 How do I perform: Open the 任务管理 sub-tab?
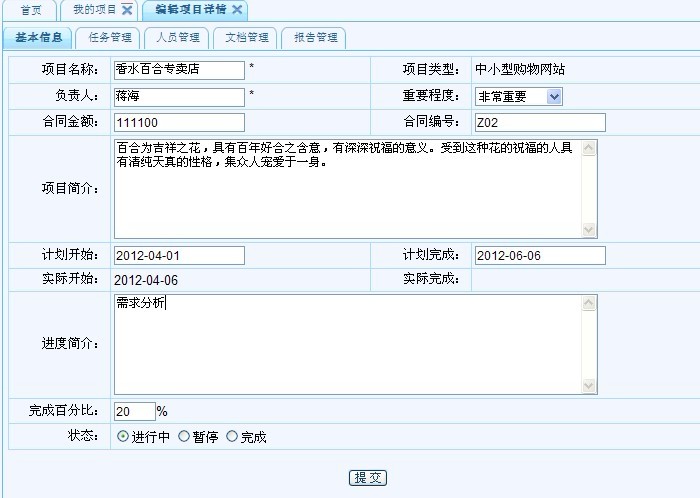[x=109, y=38]
